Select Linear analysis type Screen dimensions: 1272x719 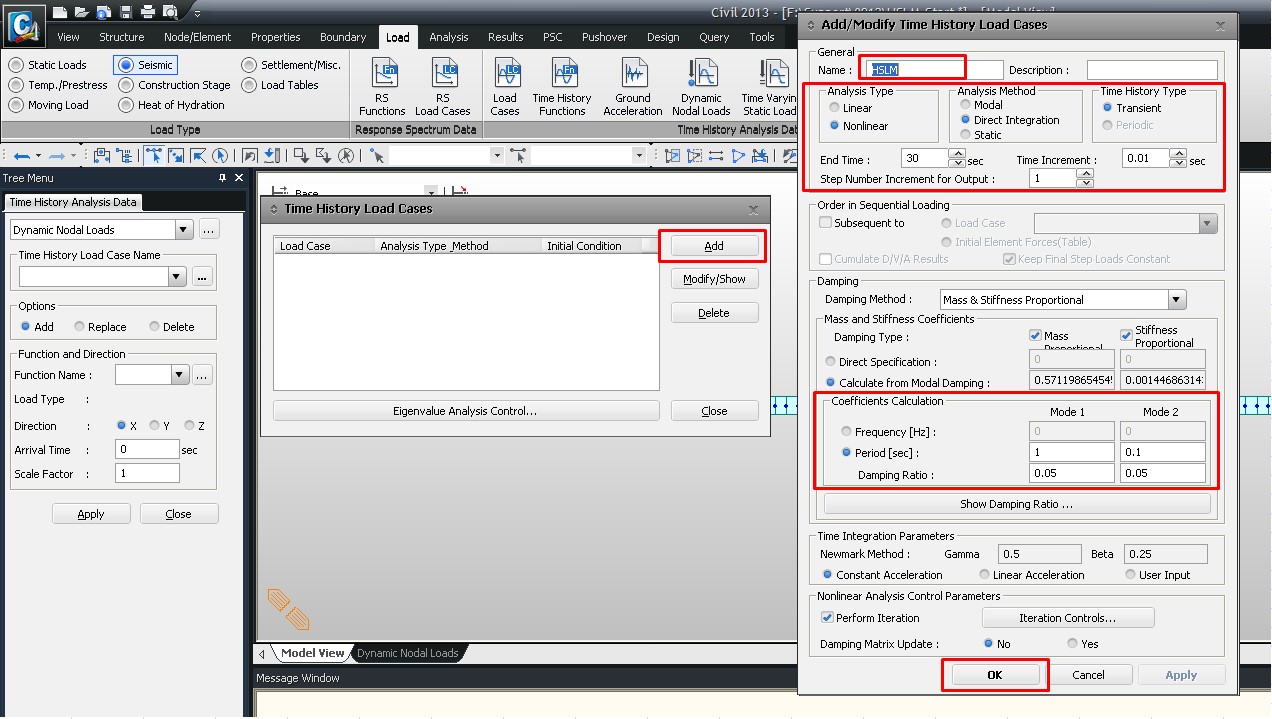834,108
